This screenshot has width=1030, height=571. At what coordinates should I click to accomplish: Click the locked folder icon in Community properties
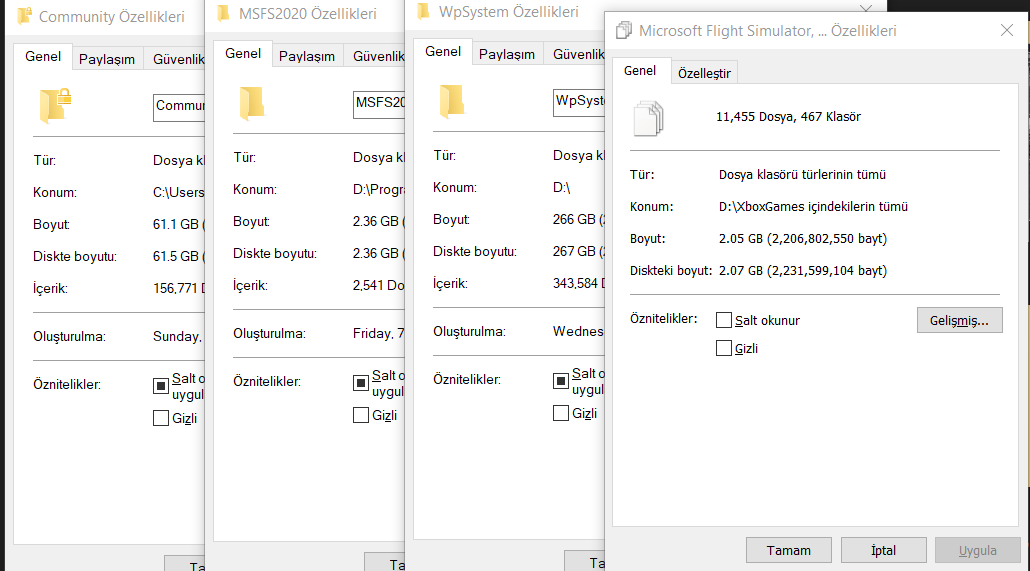(56, 105)
